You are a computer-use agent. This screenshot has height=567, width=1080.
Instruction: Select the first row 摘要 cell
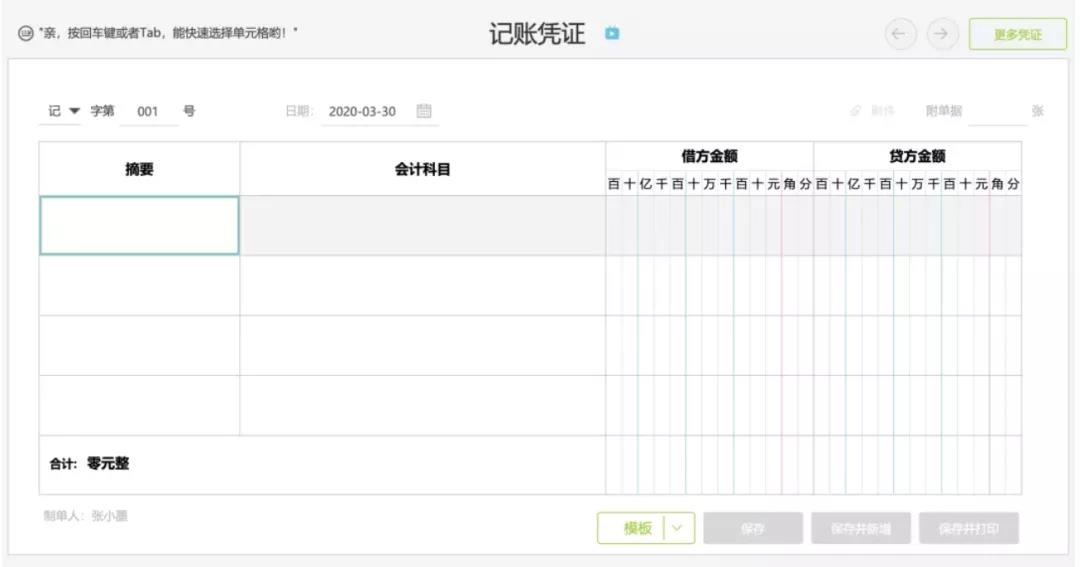click(x=139, y=225)
